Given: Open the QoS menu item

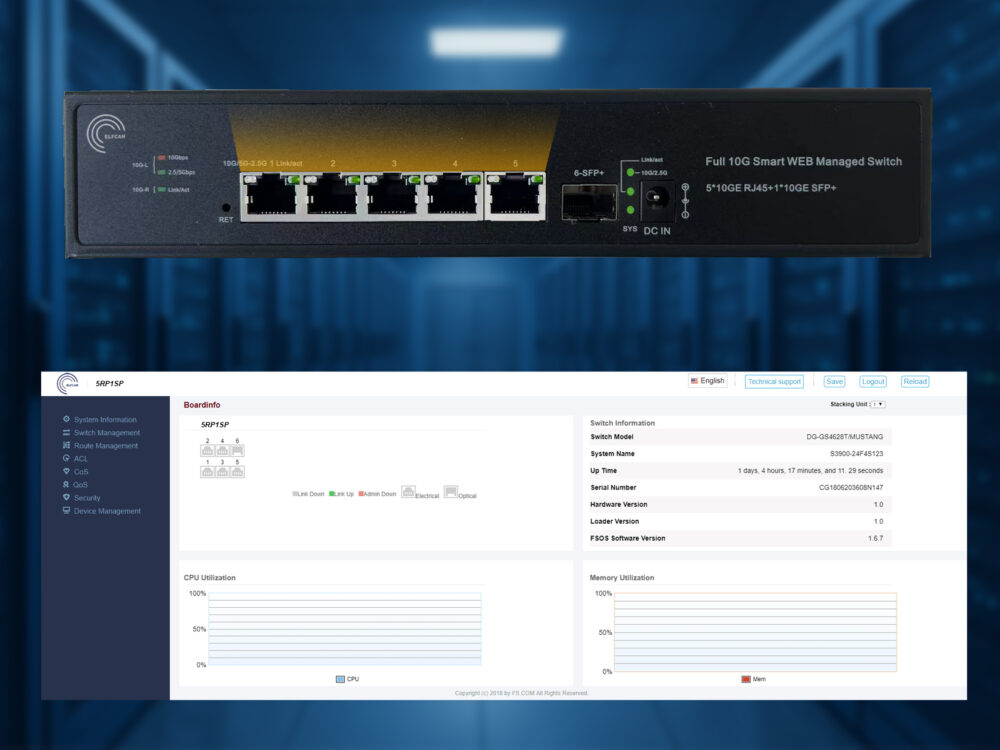Looking at the screenshot, I should (81, 484).
